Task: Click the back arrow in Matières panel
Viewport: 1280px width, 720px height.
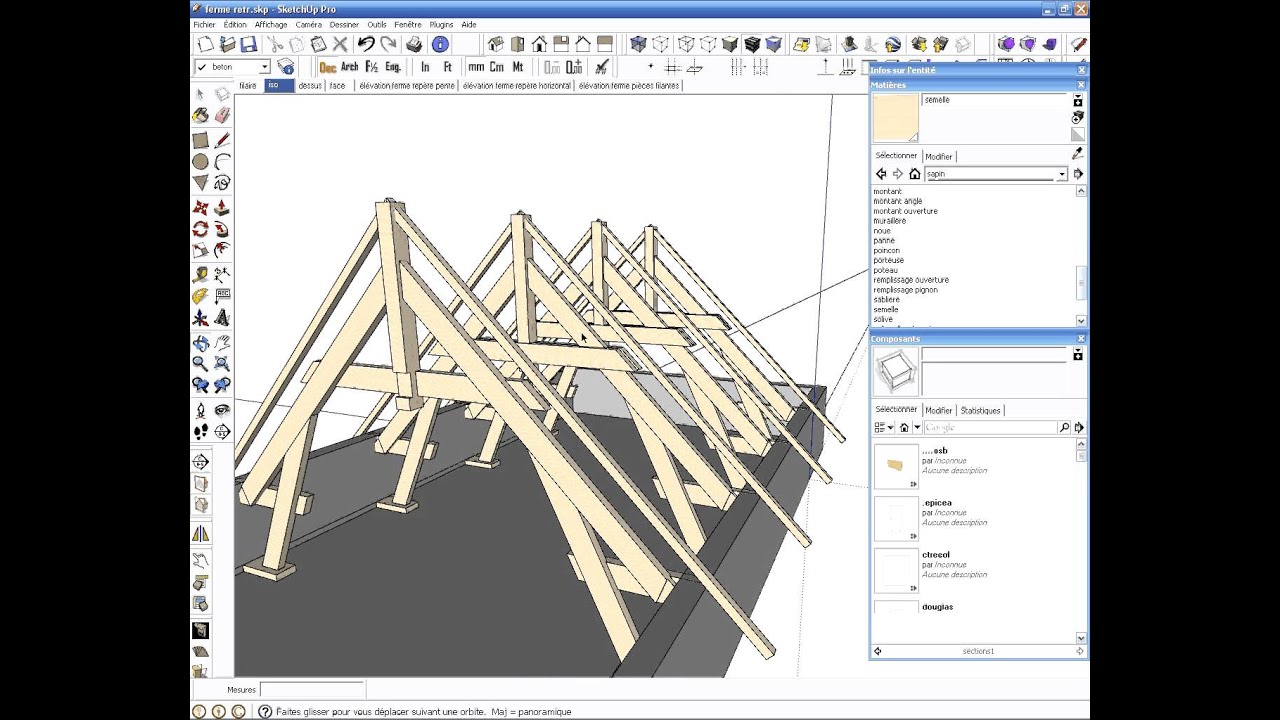Action: 881,174
